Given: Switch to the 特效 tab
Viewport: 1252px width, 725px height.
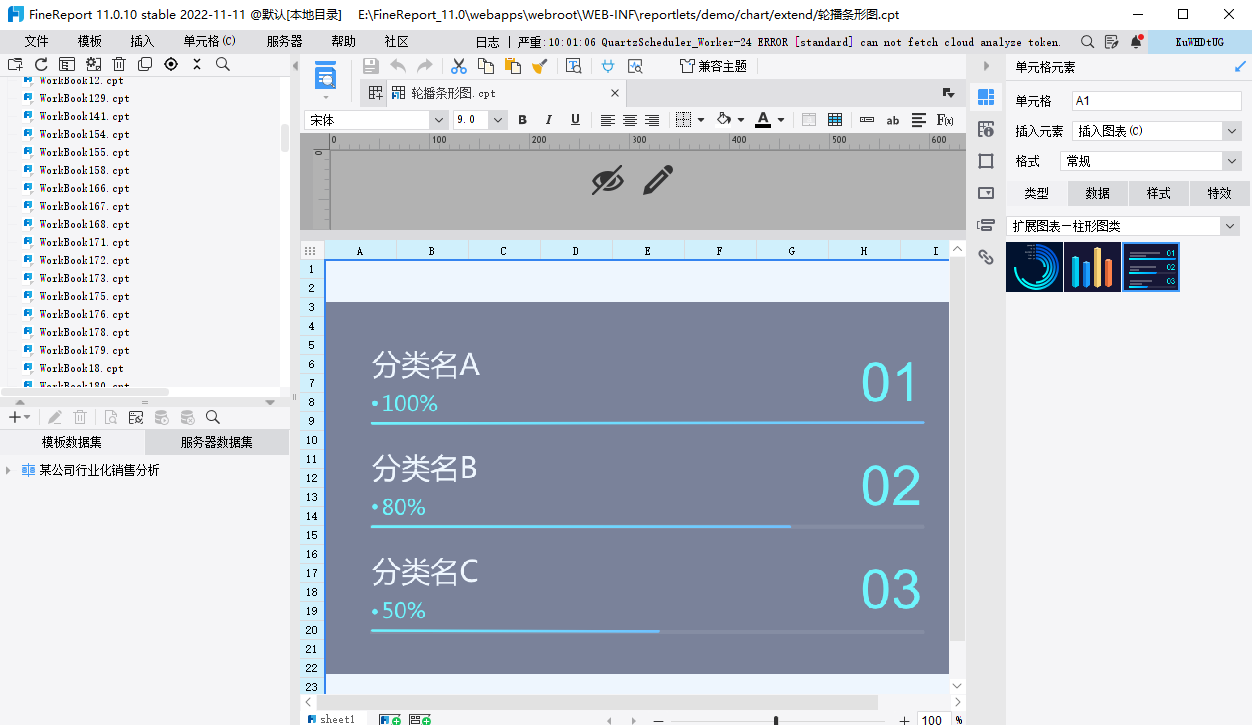Looking at the screenshot, I should coord(1219,193).
